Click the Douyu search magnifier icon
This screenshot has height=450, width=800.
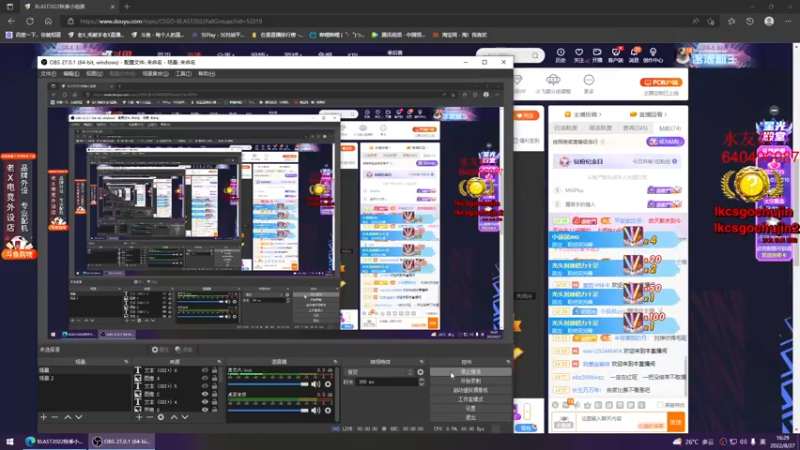pos(535,55)
